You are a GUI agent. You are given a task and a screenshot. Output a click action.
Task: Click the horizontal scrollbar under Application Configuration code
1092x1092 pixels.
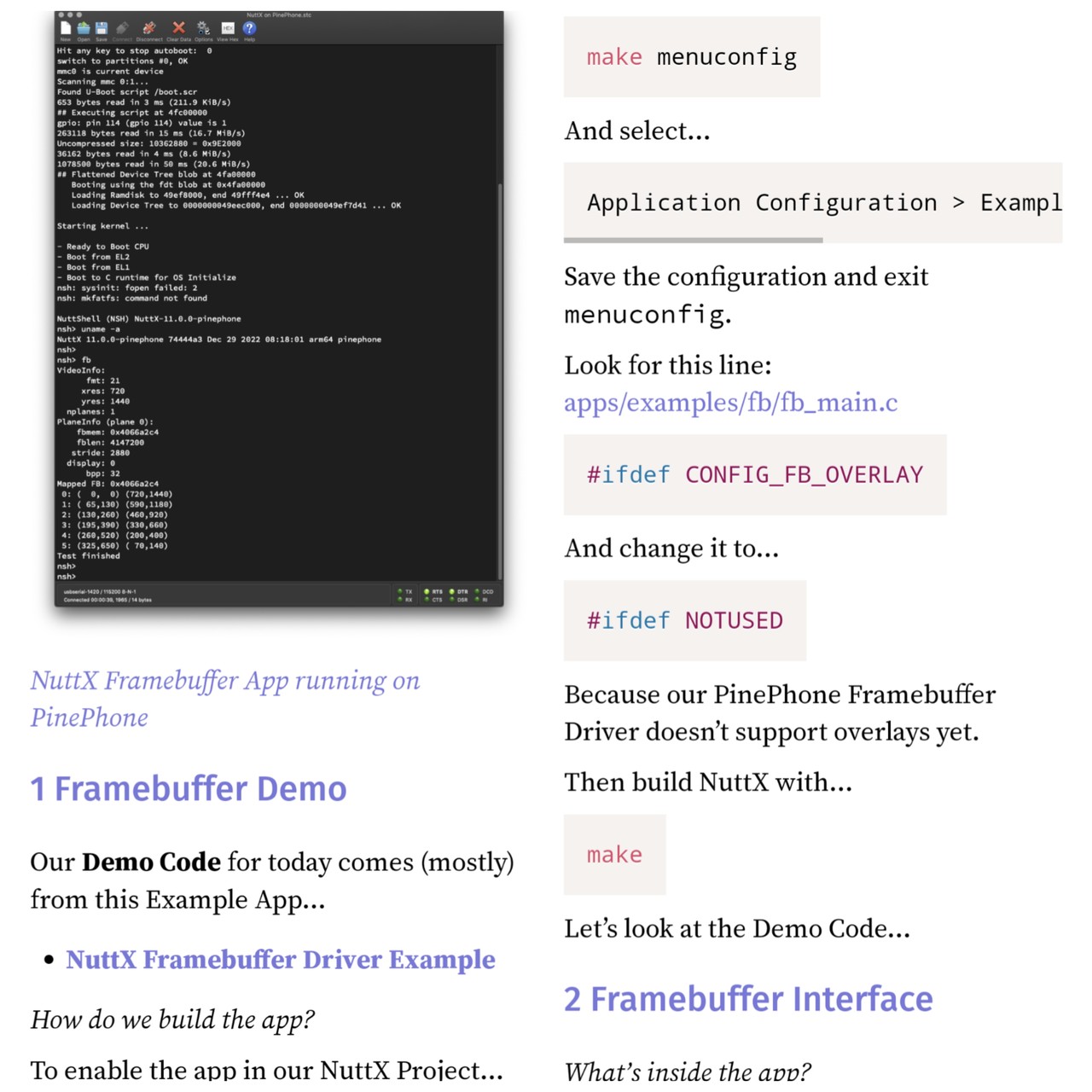tap(693, 241)
